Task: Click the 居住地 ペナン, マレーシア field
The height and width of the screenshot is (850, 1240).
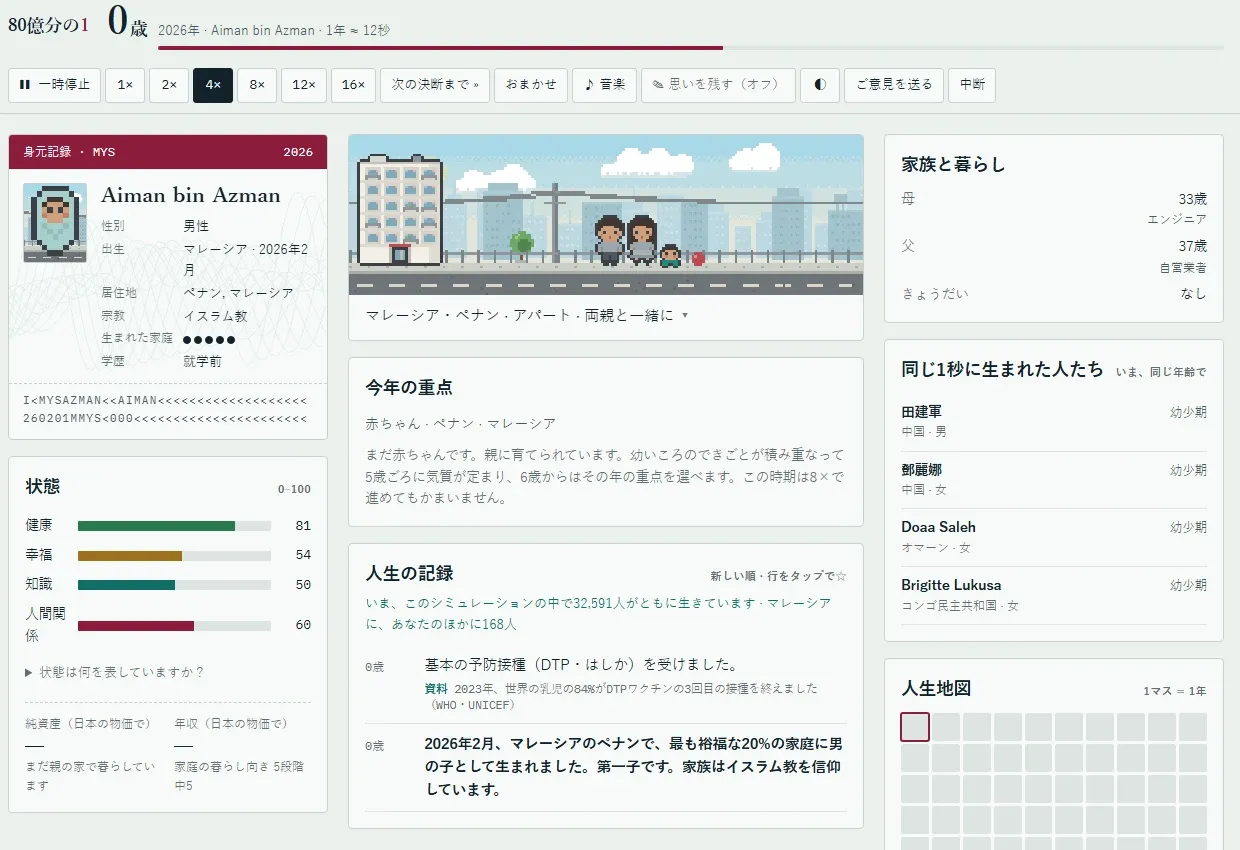Action: [x=198, y=293]
